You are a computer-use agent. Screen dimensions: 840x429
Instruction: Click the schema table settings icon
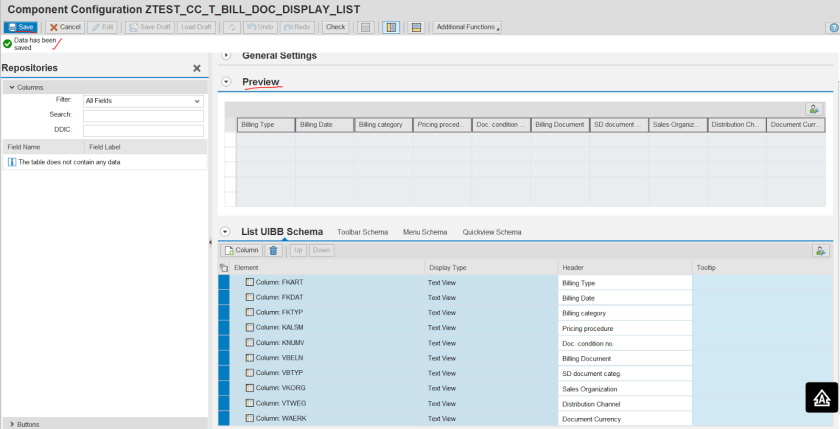[x=821, y=250]
